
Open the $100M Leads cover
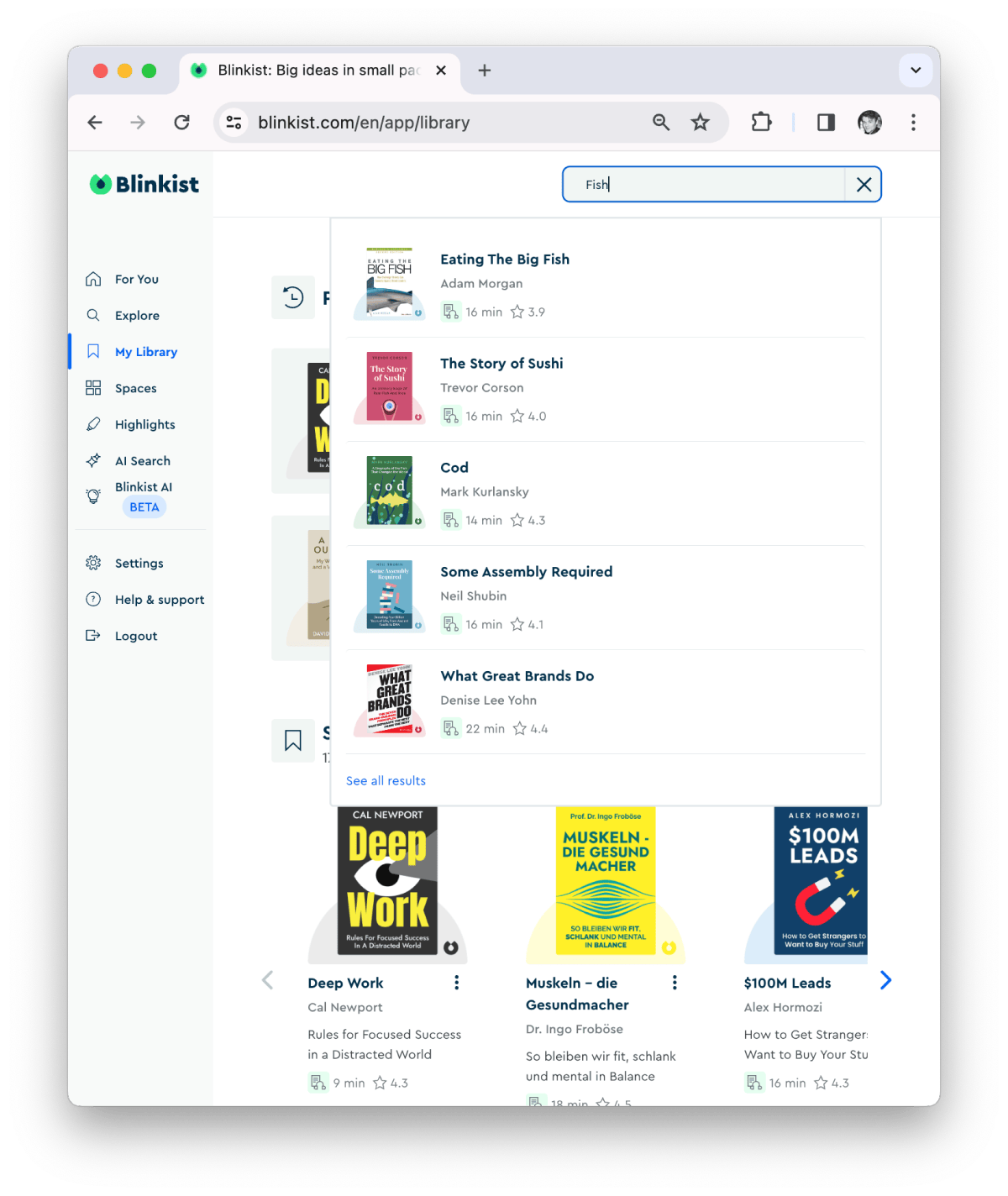pos(821,881)
